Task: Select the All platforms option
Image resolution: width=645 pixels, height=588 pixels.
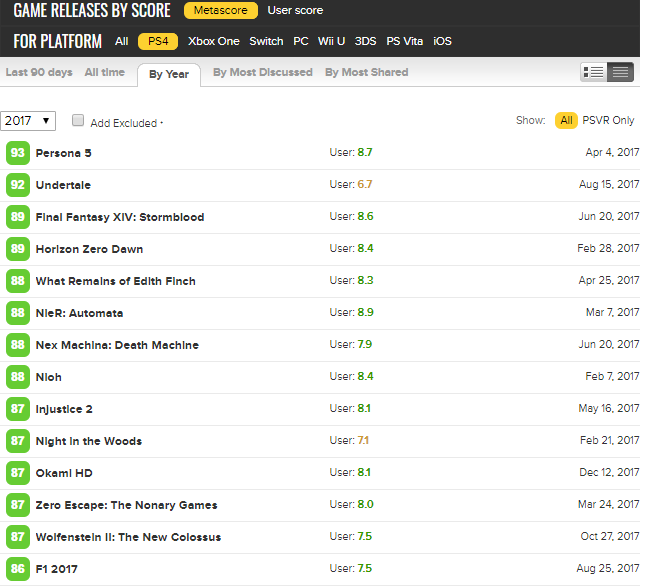Action: 121,41
